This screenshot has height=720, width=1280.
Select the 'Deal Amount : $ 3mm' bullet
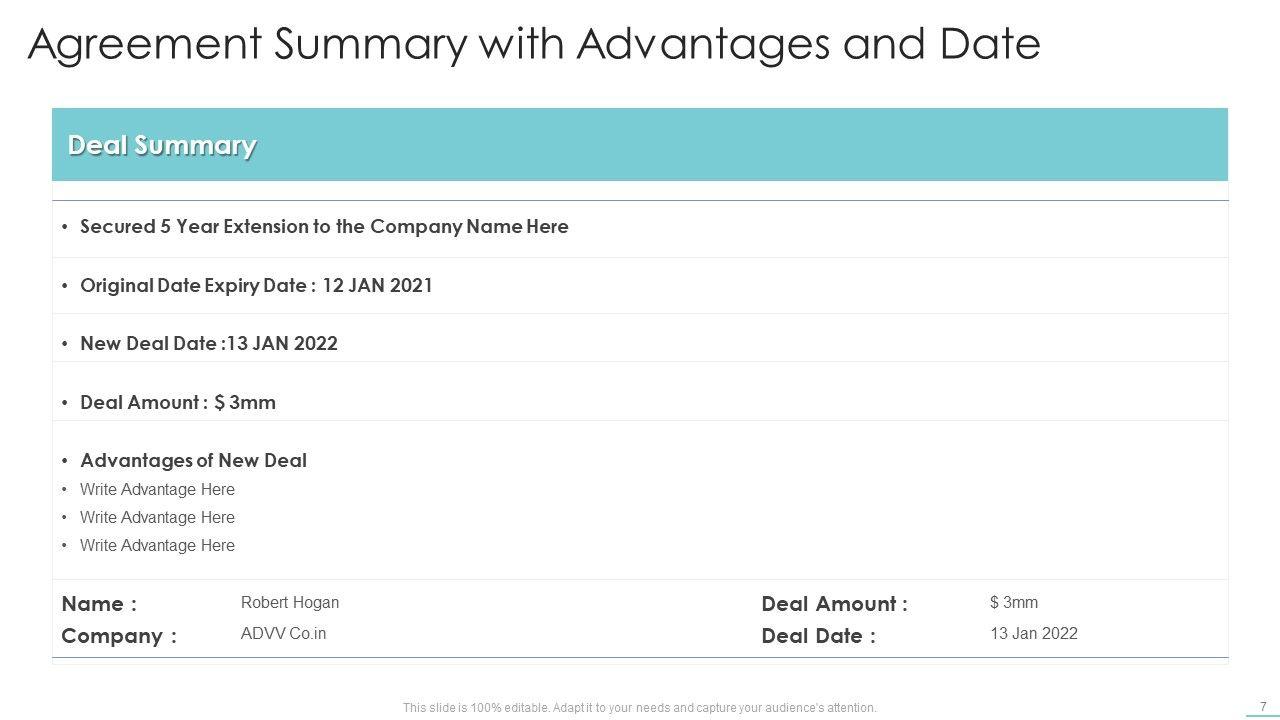tap(178, 403)
